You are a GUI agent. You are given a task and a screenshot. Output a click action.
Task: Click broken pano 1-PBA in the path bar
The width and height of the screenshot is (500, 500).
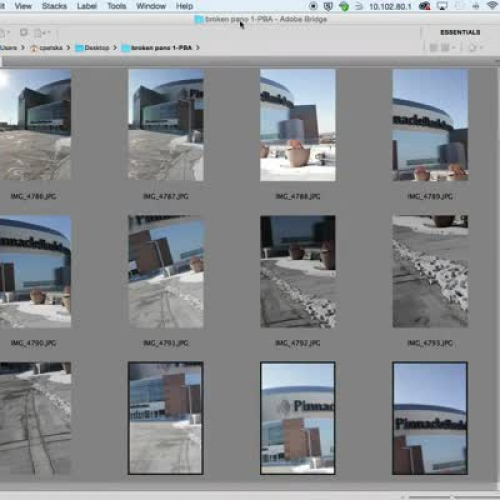click(x=161, y=48)
